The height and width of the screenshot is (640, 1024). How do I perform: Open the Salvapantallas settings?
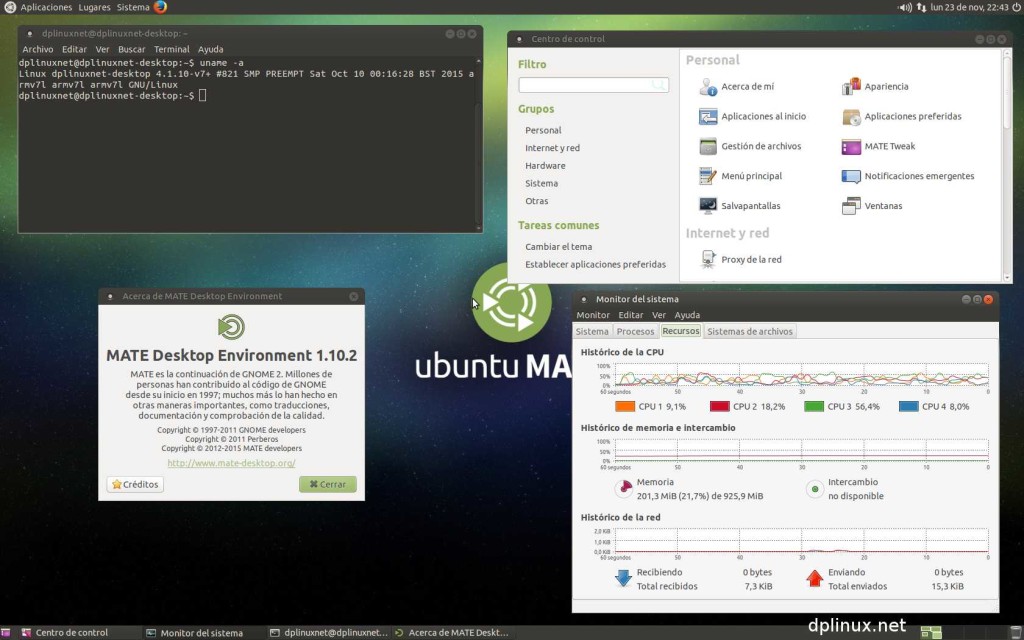[x=705, y=205]
